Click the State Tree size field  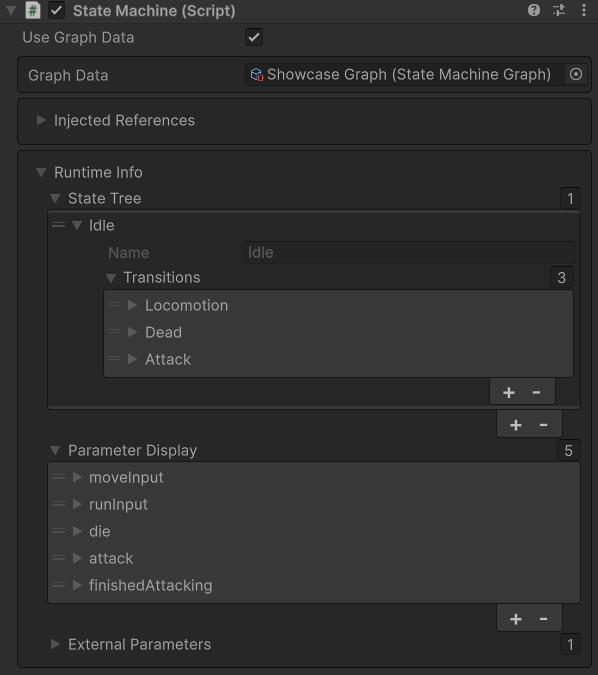pyautogui.click(x=570, y=198)
